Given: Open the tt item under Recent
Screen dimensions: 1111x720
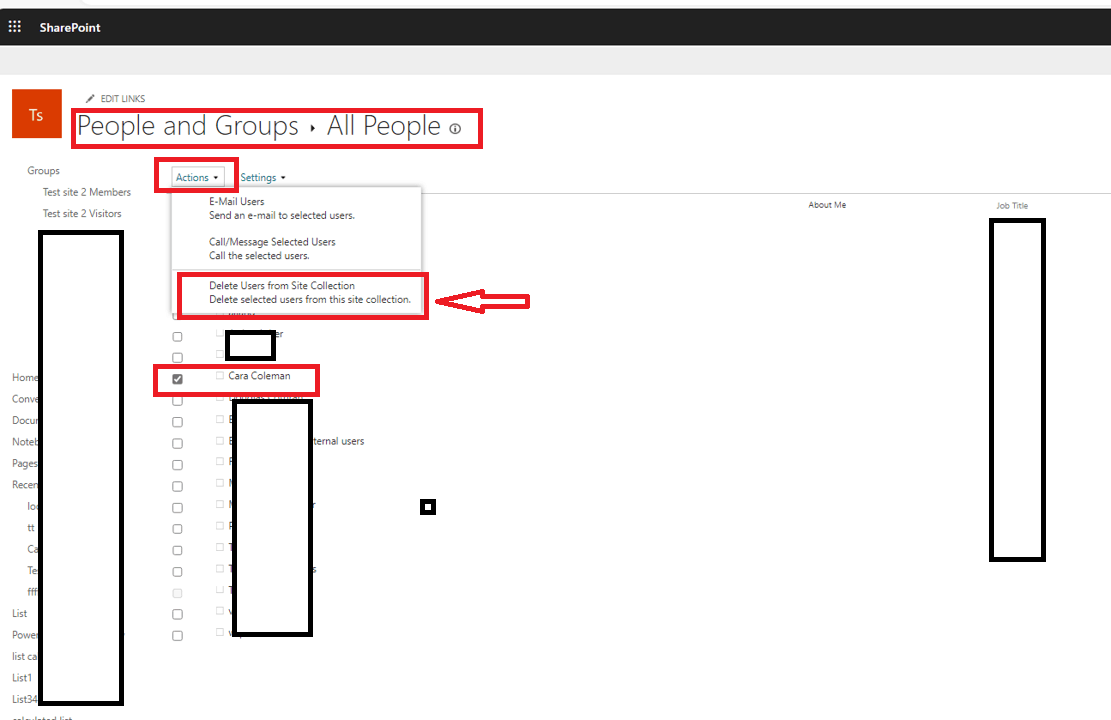Looking at the screenshot, I should 30,528.
